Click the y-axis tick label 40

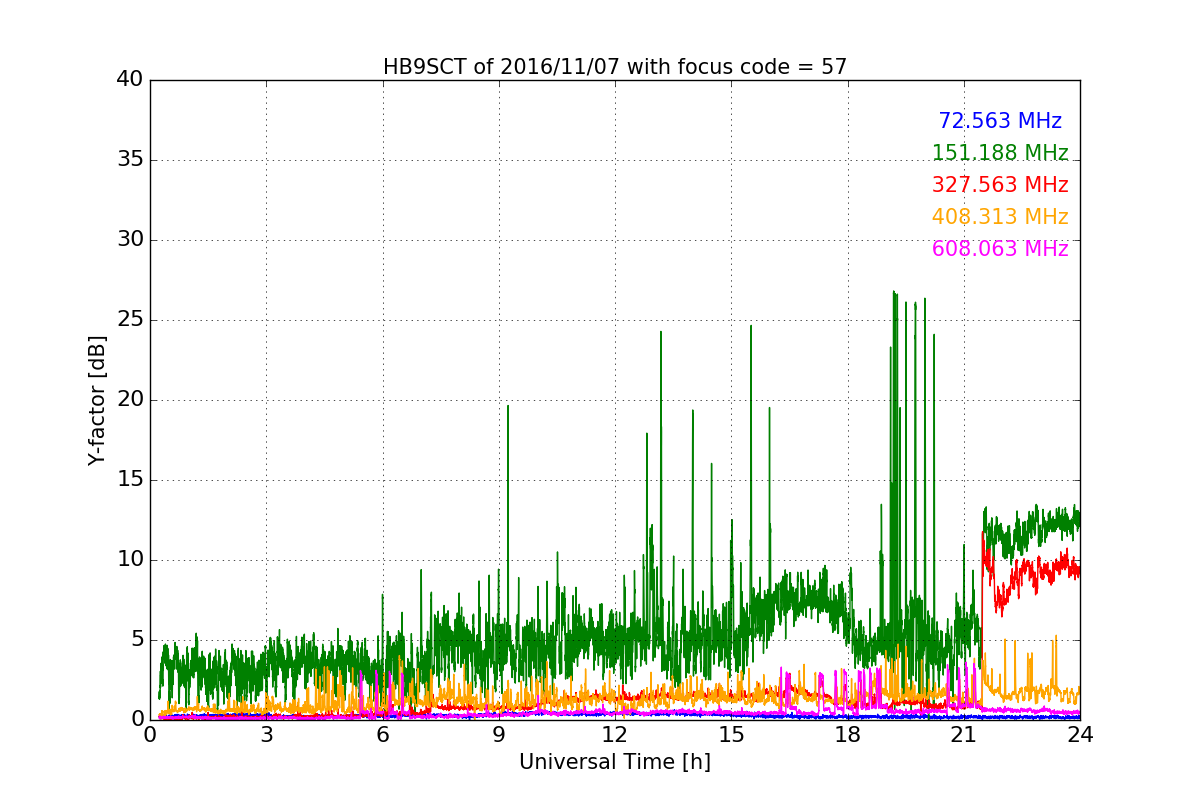130,80
